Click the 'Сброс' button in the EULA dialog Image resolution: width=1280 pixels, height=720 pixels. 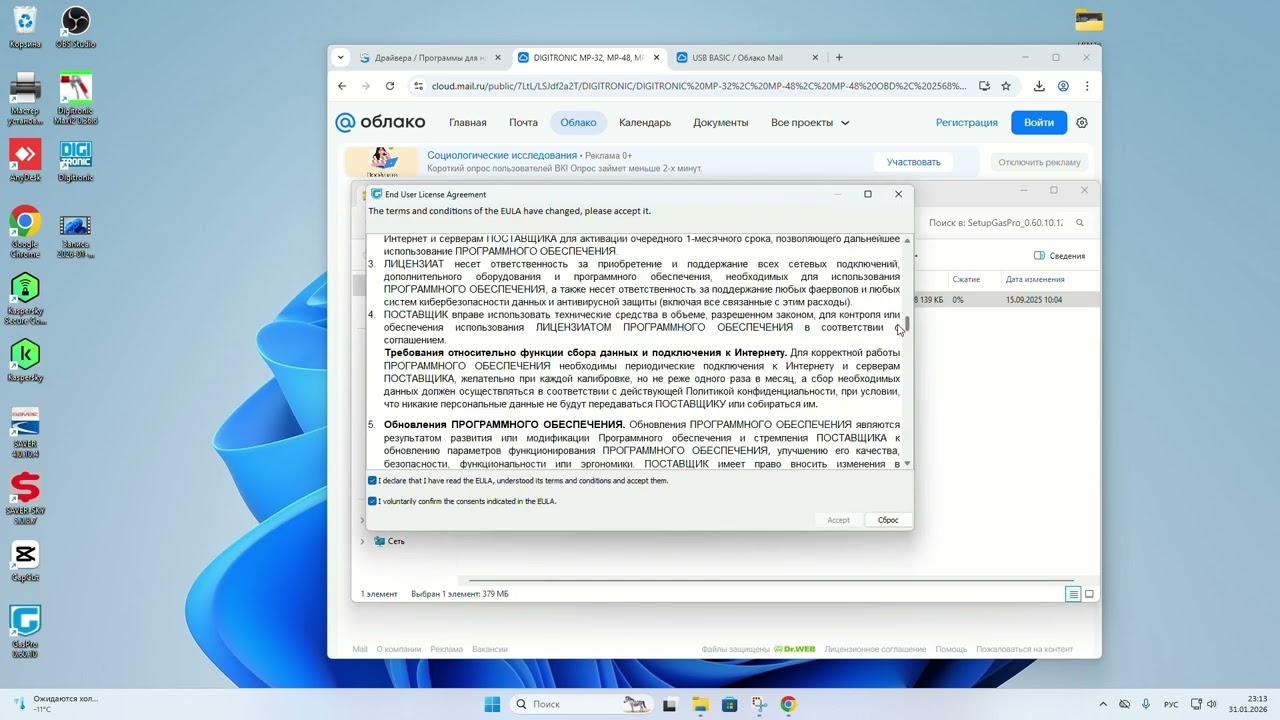coord(888,520)
